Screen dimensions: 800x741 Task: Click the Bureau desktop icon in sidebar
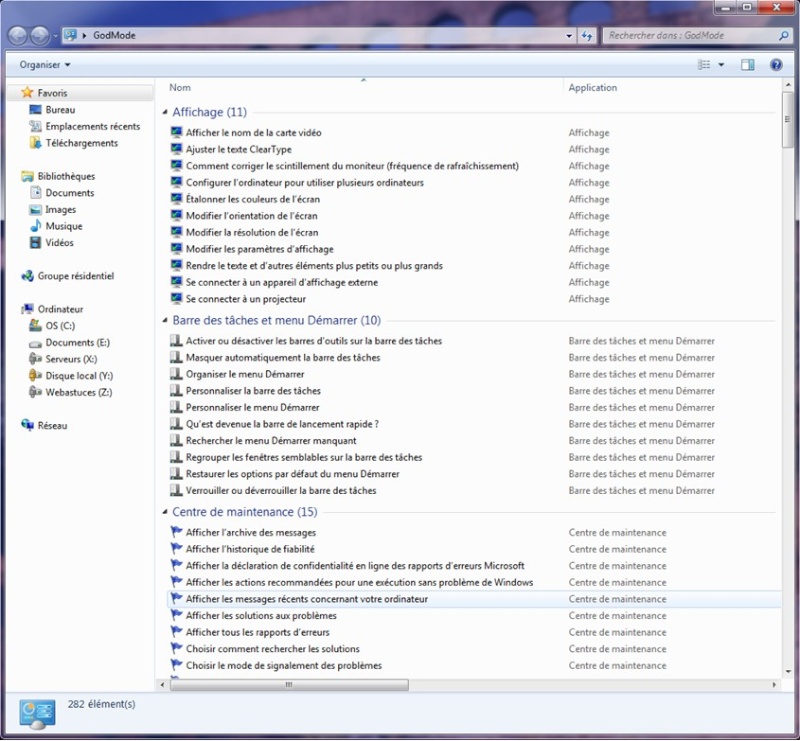coord(35,110)
